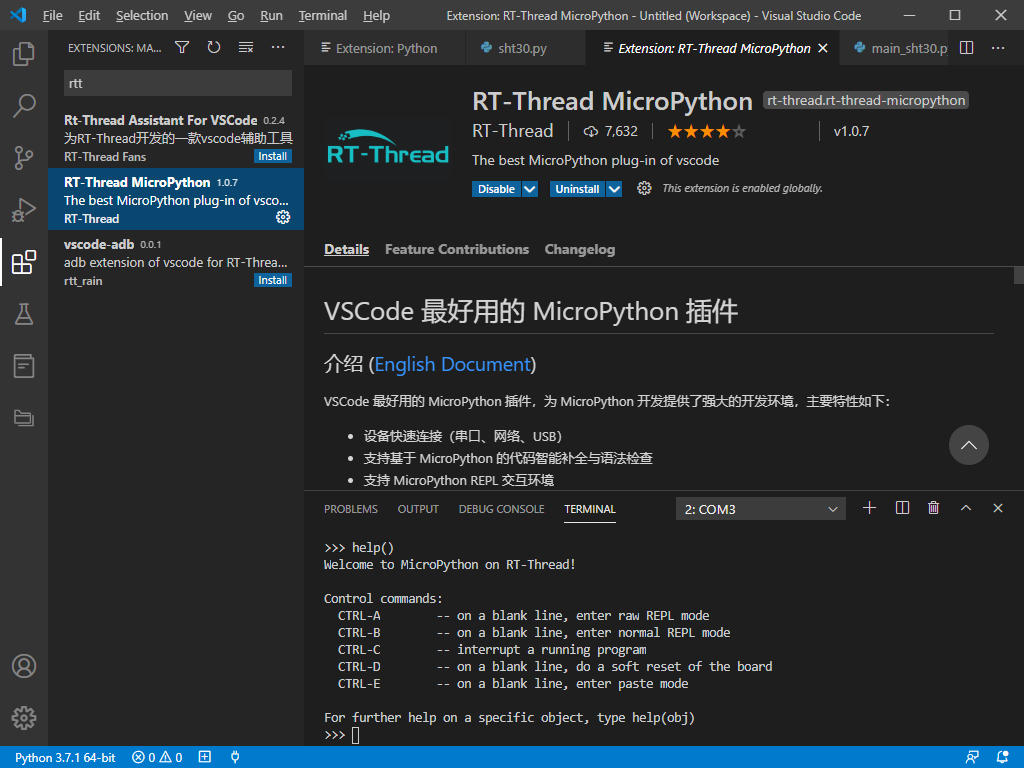Split the editor to the right
This screenshot has width=1024, height=768.
click(967, 48)
